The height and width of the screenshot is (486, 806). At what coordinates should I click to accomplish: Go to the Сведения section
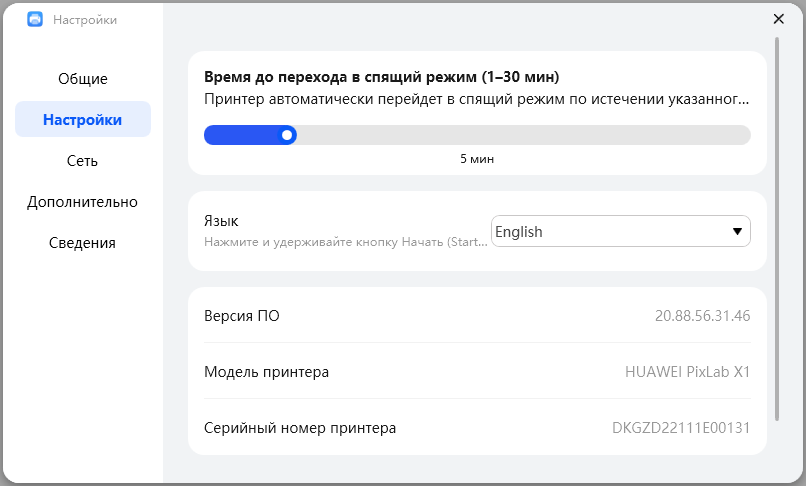click(x=83, y=242)
